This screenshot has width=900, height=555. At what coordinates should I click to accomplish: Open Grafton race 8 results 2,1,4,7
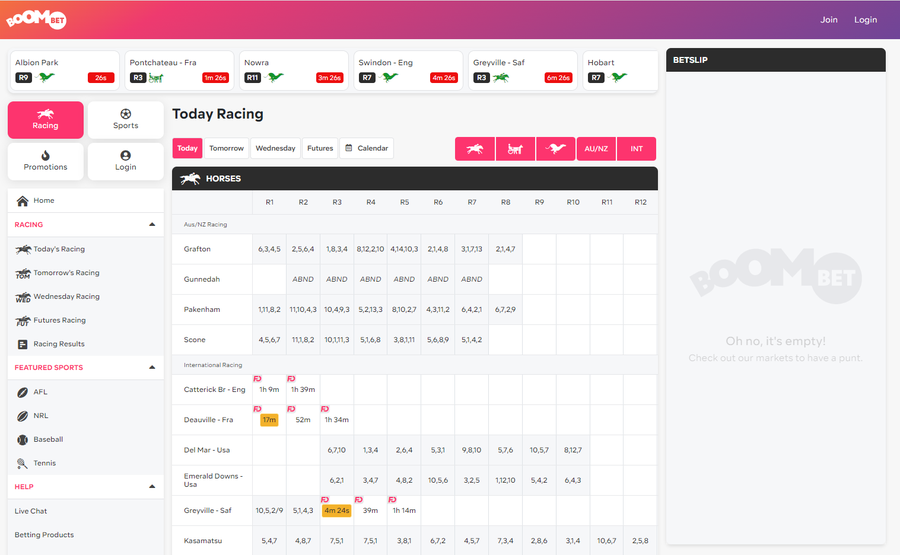click(505, 249)
